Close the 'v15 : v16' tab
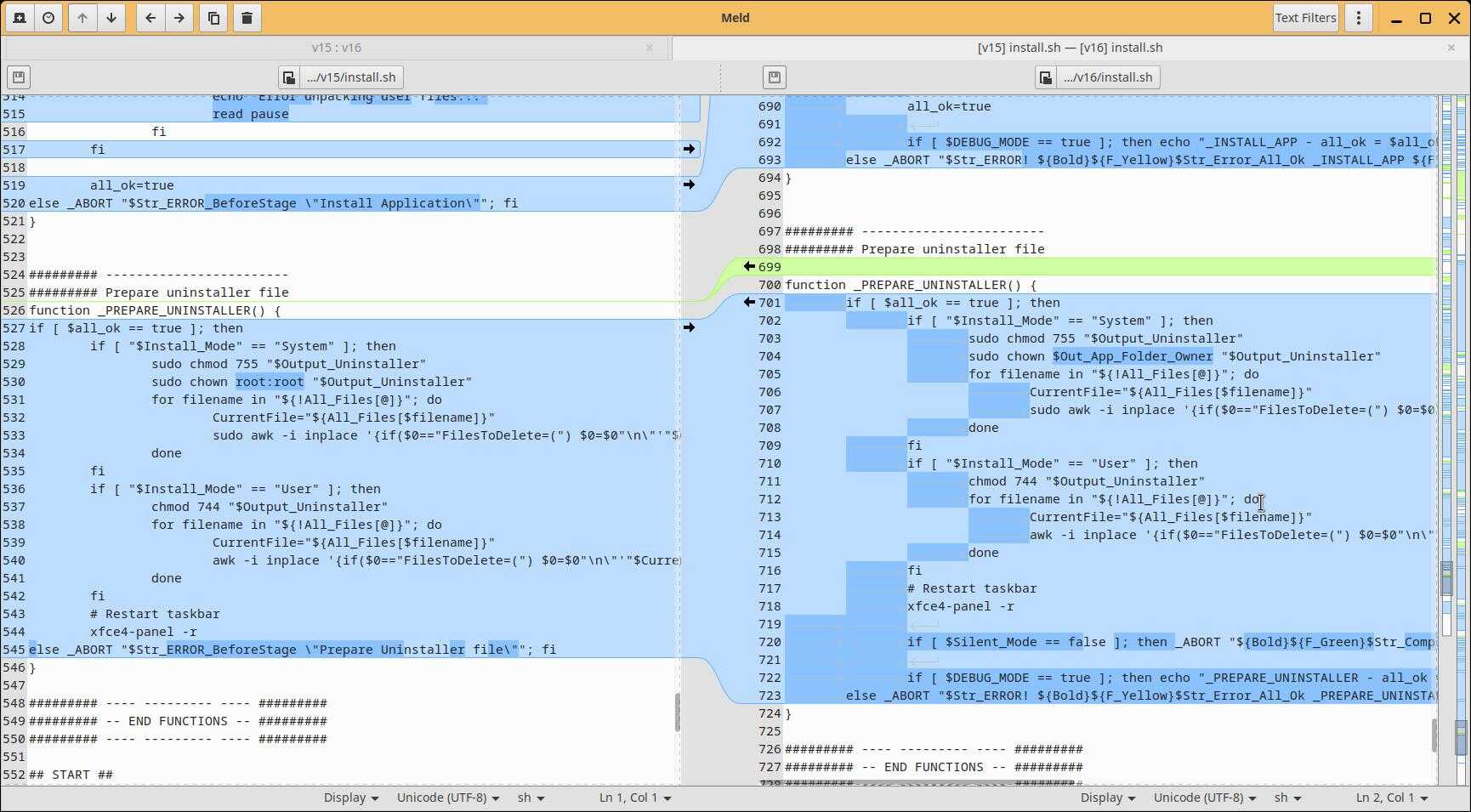Screen dimensions: 1471x812 coord(650,48)
